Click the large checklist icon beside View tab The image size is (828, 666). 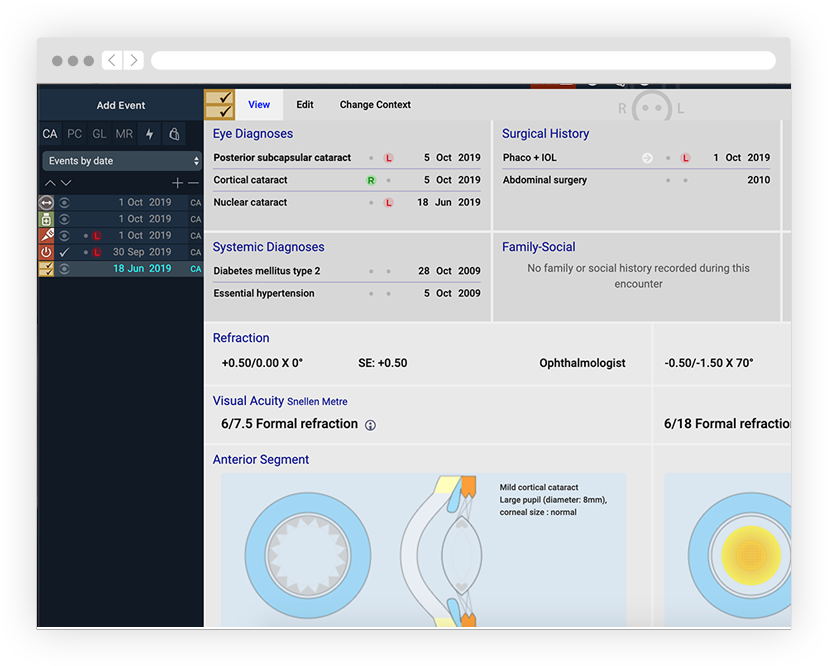[220, 105]
